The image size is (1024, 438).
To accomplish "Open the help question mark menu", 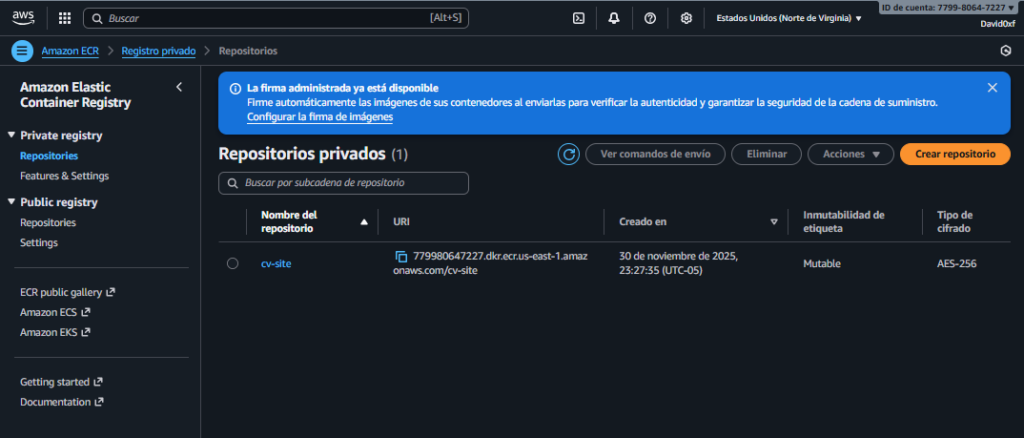I will click(649, 18).
